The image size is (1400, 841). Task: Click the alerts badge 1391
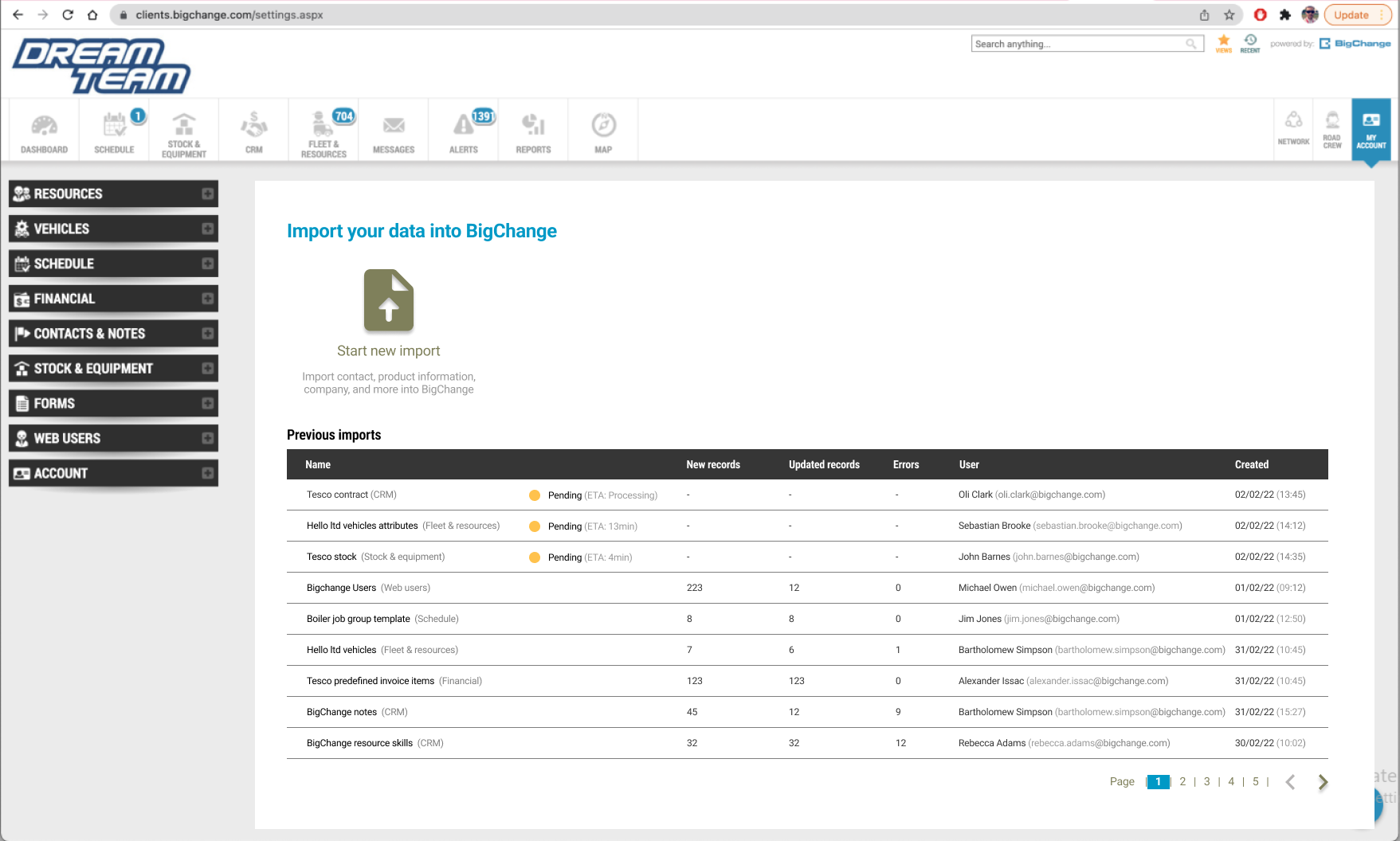483,116
